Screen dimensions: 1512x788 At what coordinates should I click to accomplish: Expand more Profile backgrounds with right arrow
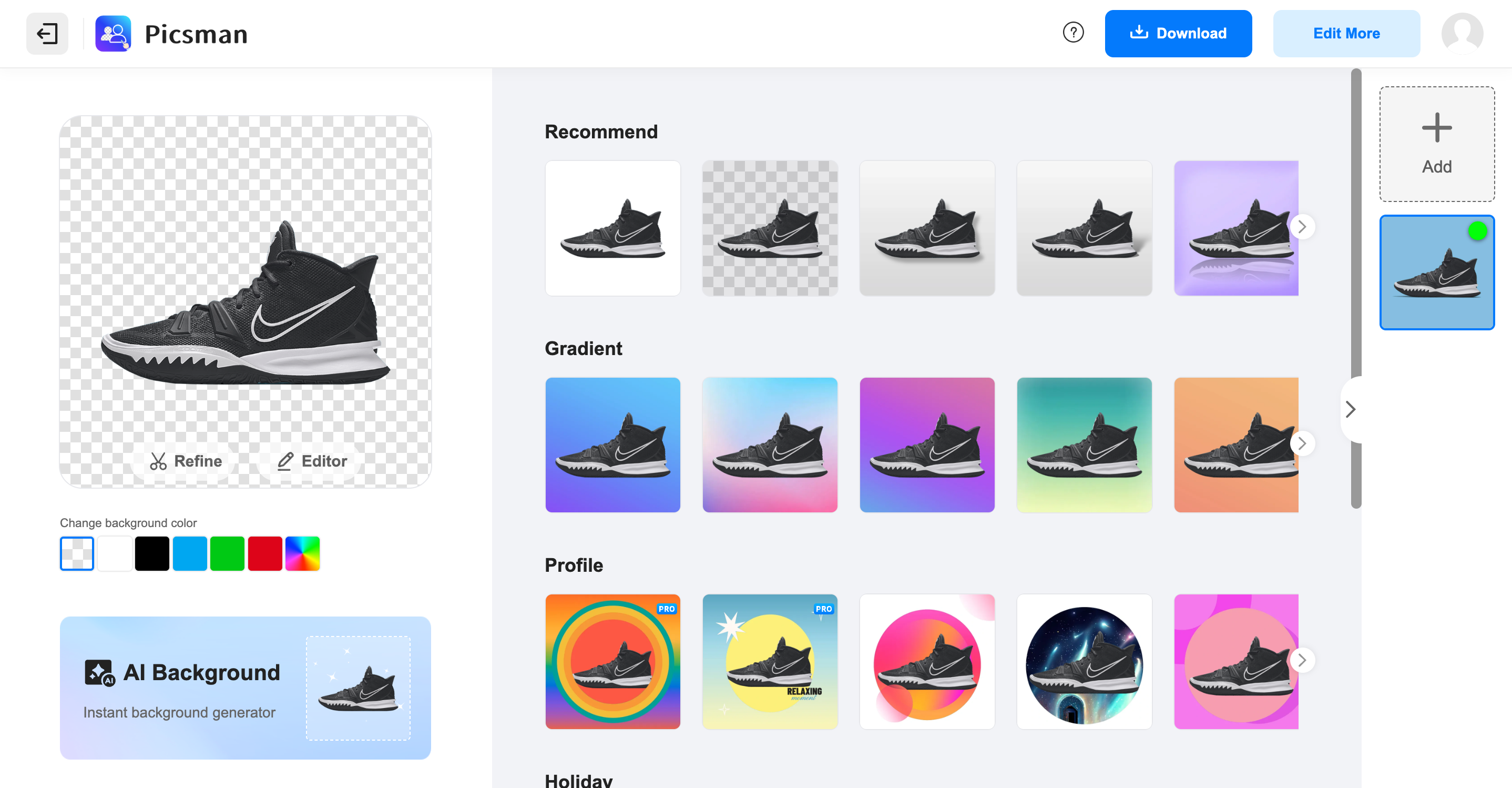pos(1302,660)
